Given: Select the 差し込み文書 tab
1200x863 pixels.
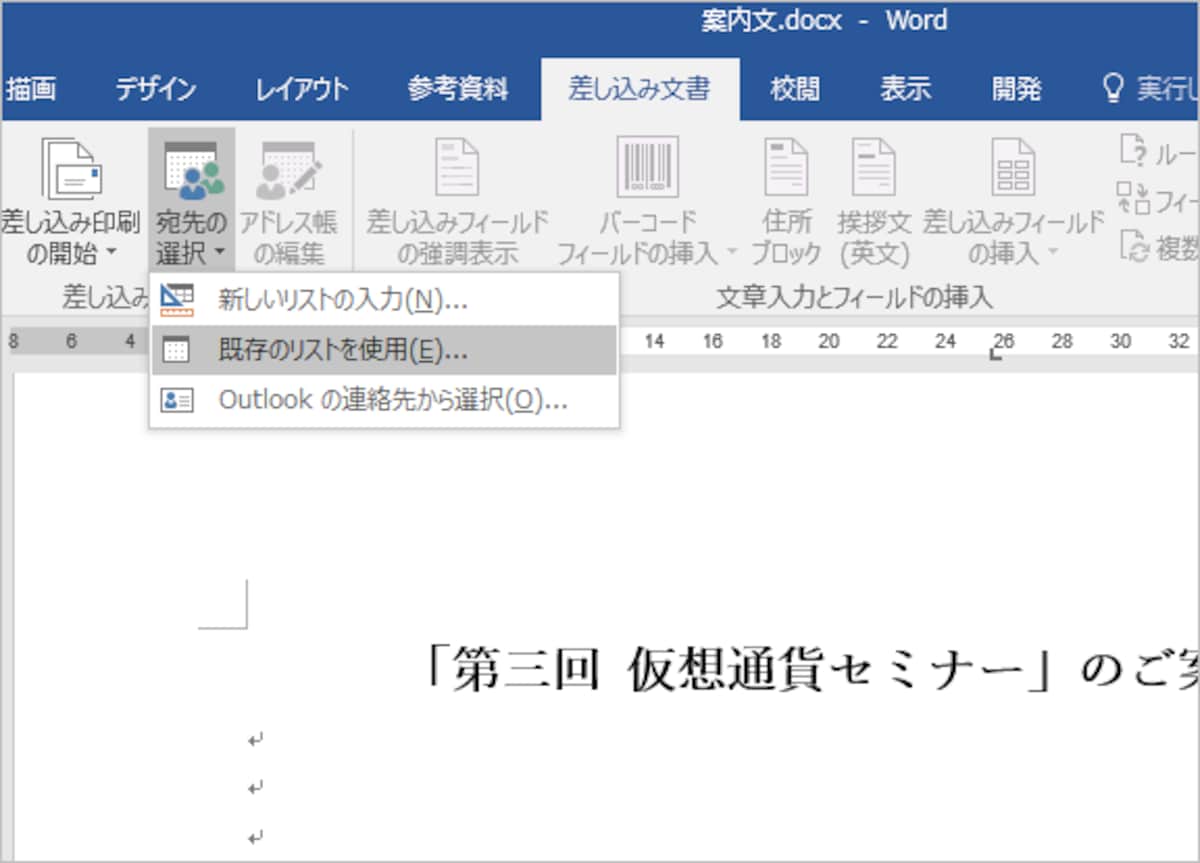Looking at the screenshot, I should coord(640,89).
